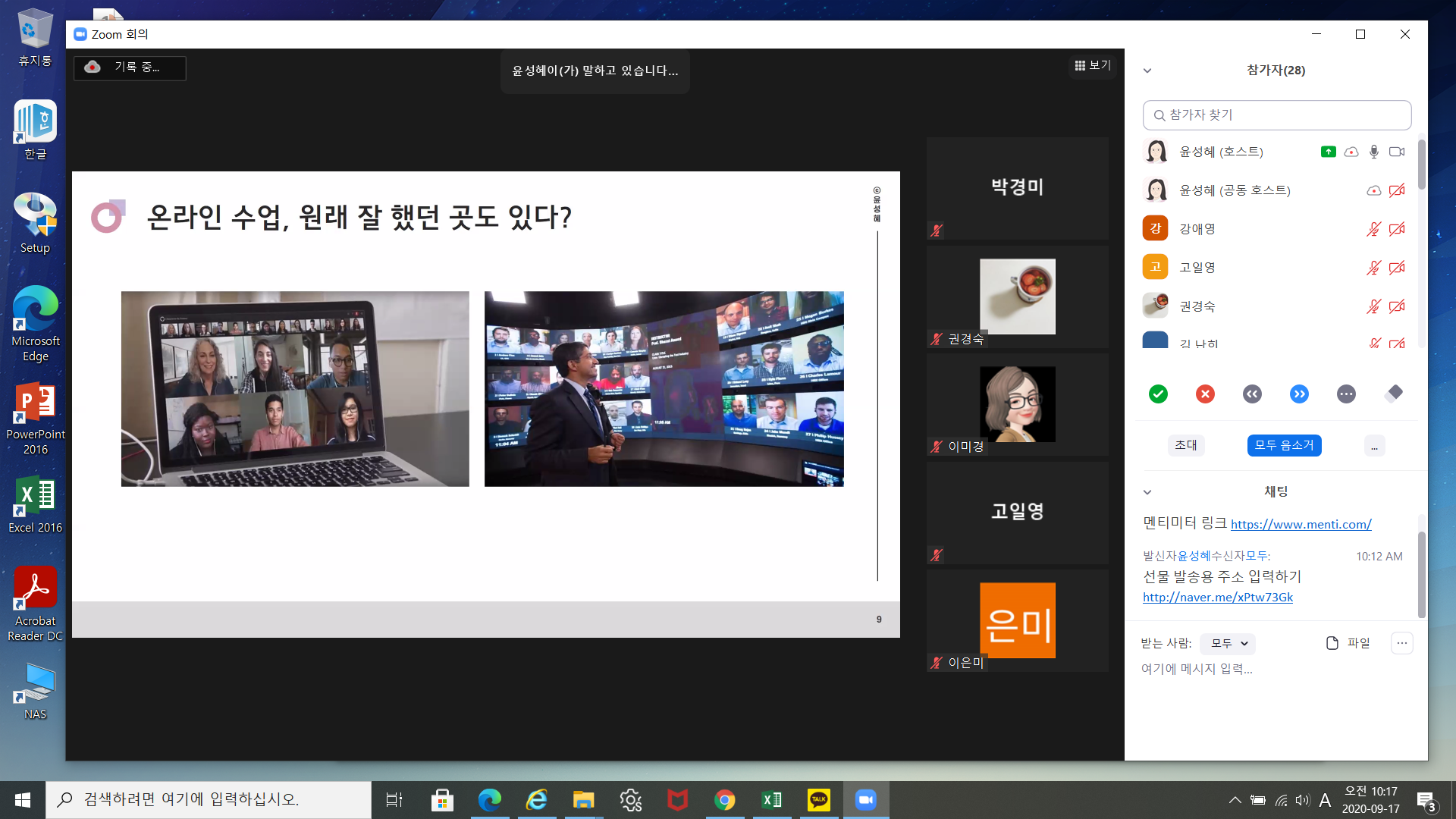Open the naver.me/xPtw73Gk link
The height and width of the screenshot is (819, 1456).
[x=1218, y=597]
